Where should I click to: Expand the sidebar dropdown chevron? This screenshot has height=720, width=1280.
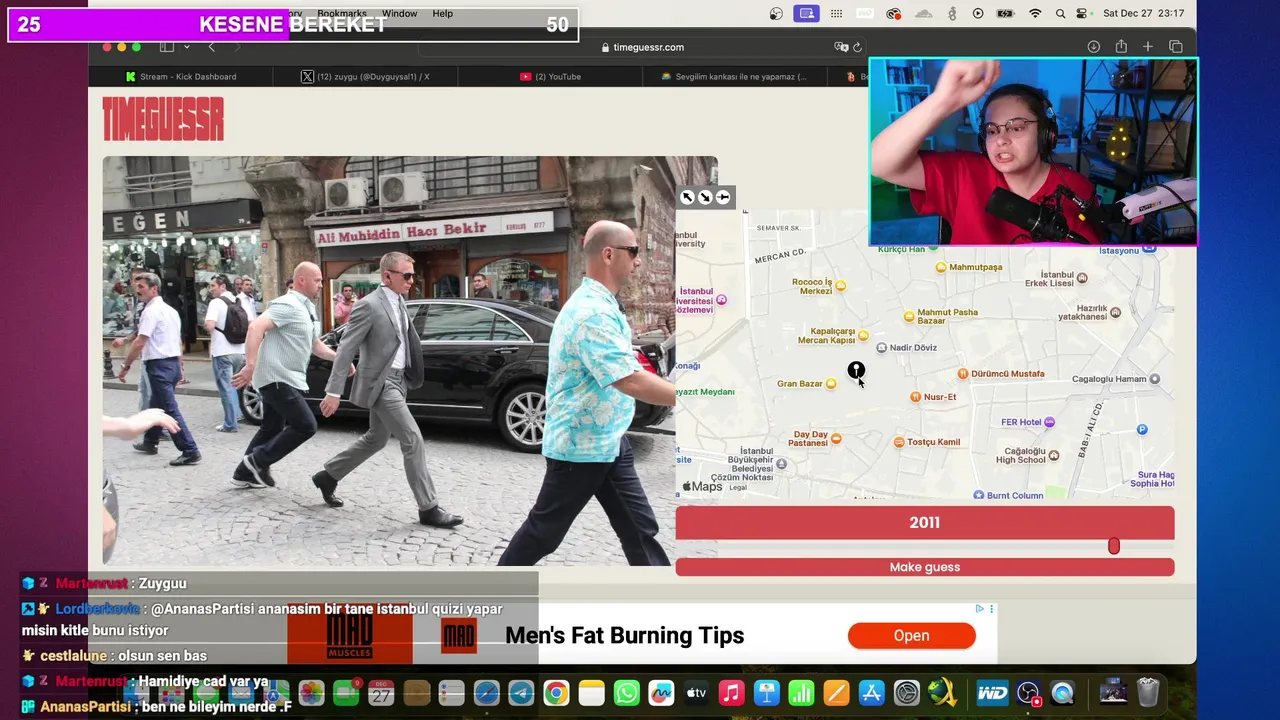(x=186, y=47)
